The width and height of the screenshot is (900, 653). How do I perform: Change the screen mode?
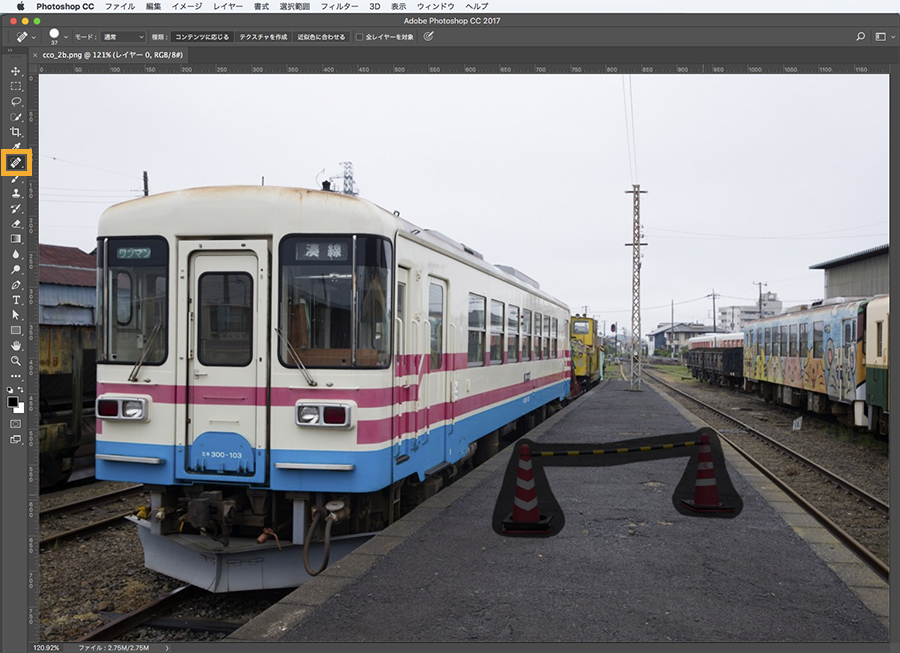(x=15, y=440)
